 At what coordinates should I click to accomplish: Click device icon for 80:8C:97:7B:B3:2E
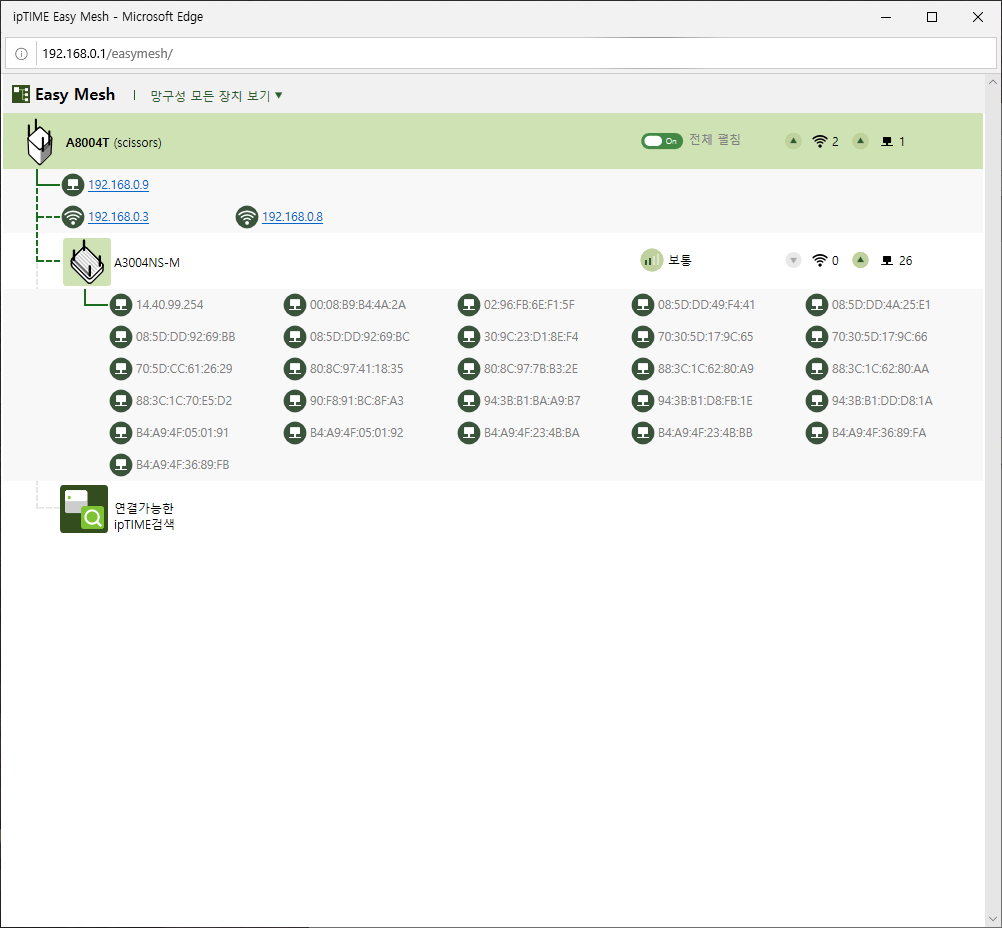coord(468,369)
